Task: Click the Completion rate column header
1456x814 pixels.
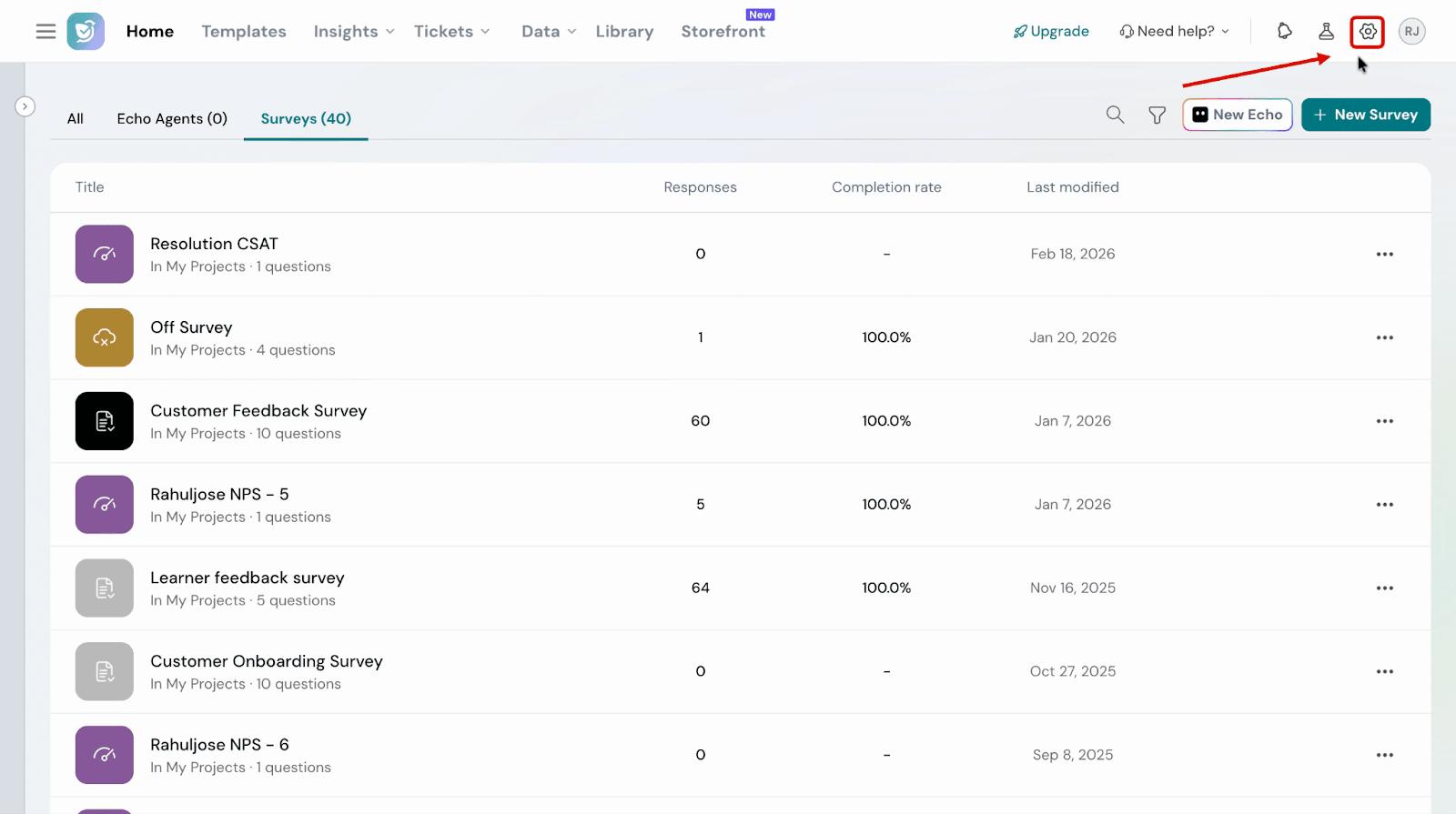Action: (886, 187)
